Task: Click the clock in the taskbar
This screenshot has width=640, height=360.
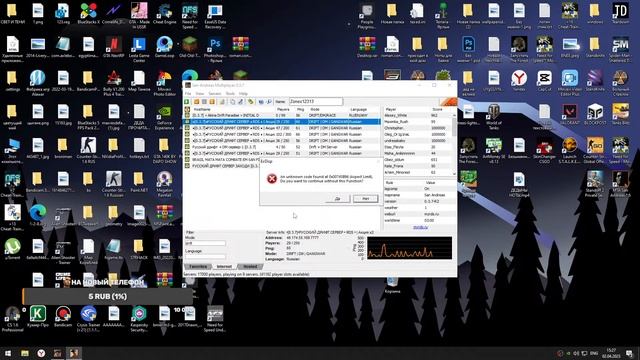Action: 611,353
